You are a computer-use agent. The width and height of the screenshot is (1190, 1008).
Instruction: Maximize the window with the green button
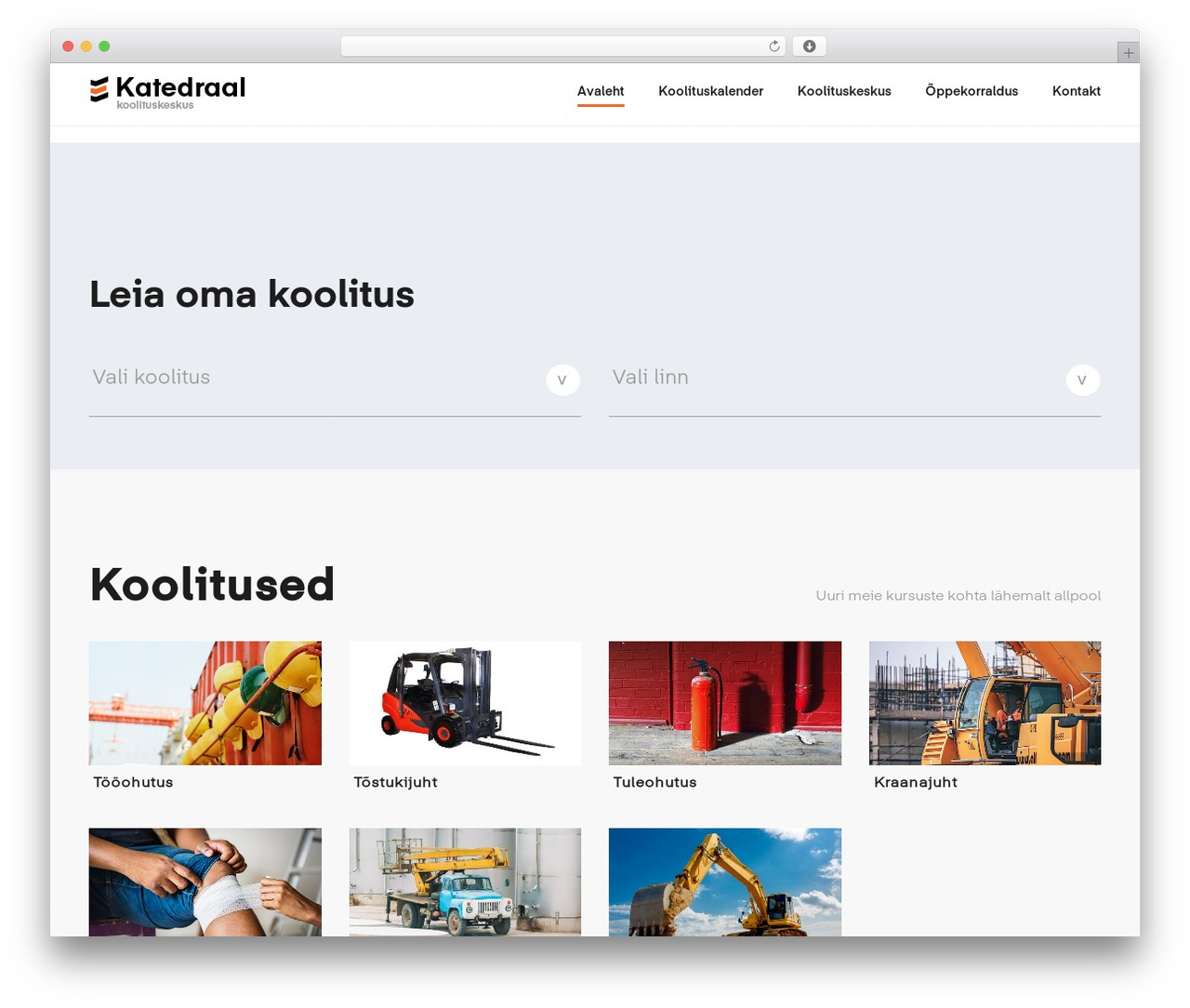(104, 46)
